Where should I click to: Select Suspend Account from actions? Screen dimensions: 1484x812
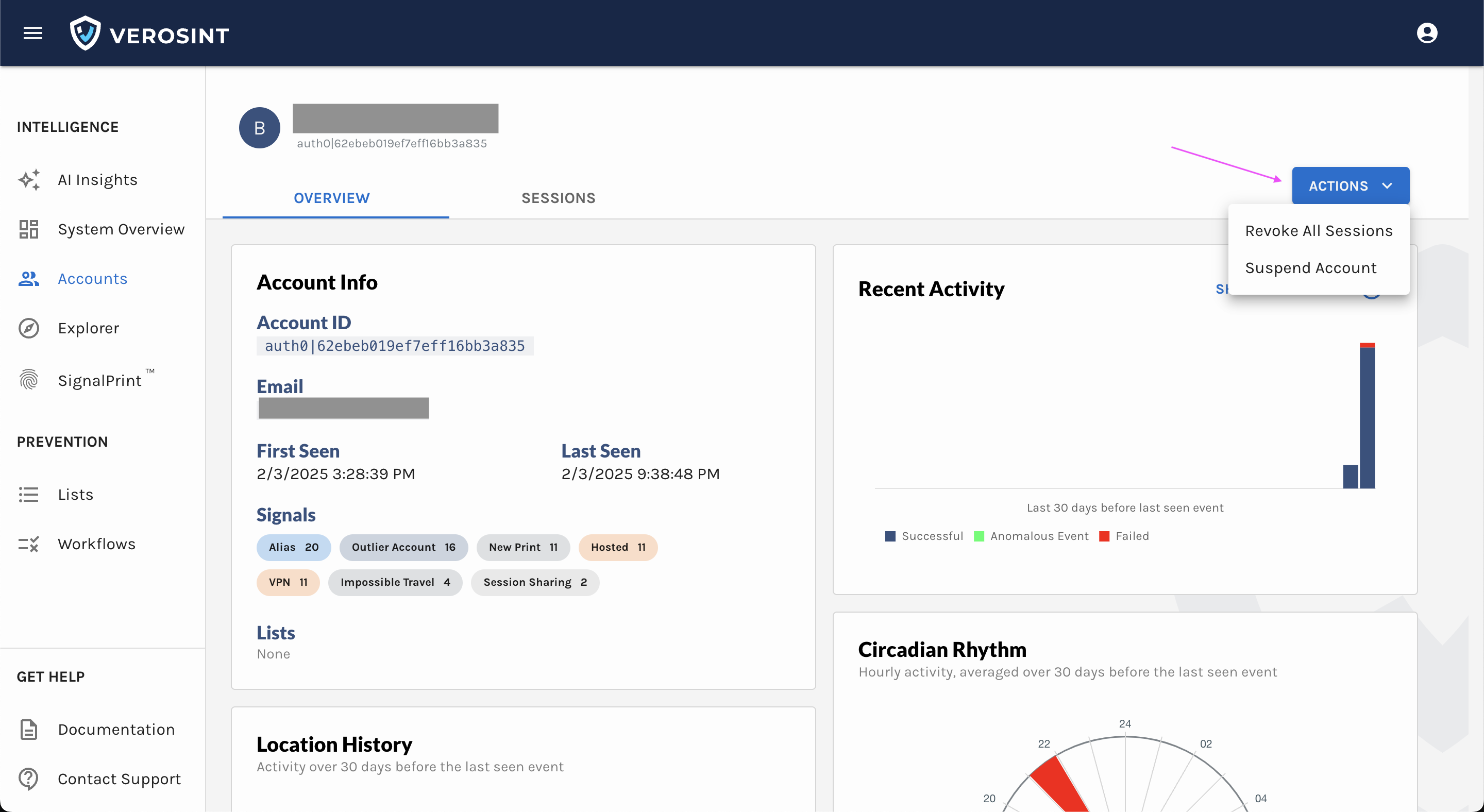(x=1311, y=268)
